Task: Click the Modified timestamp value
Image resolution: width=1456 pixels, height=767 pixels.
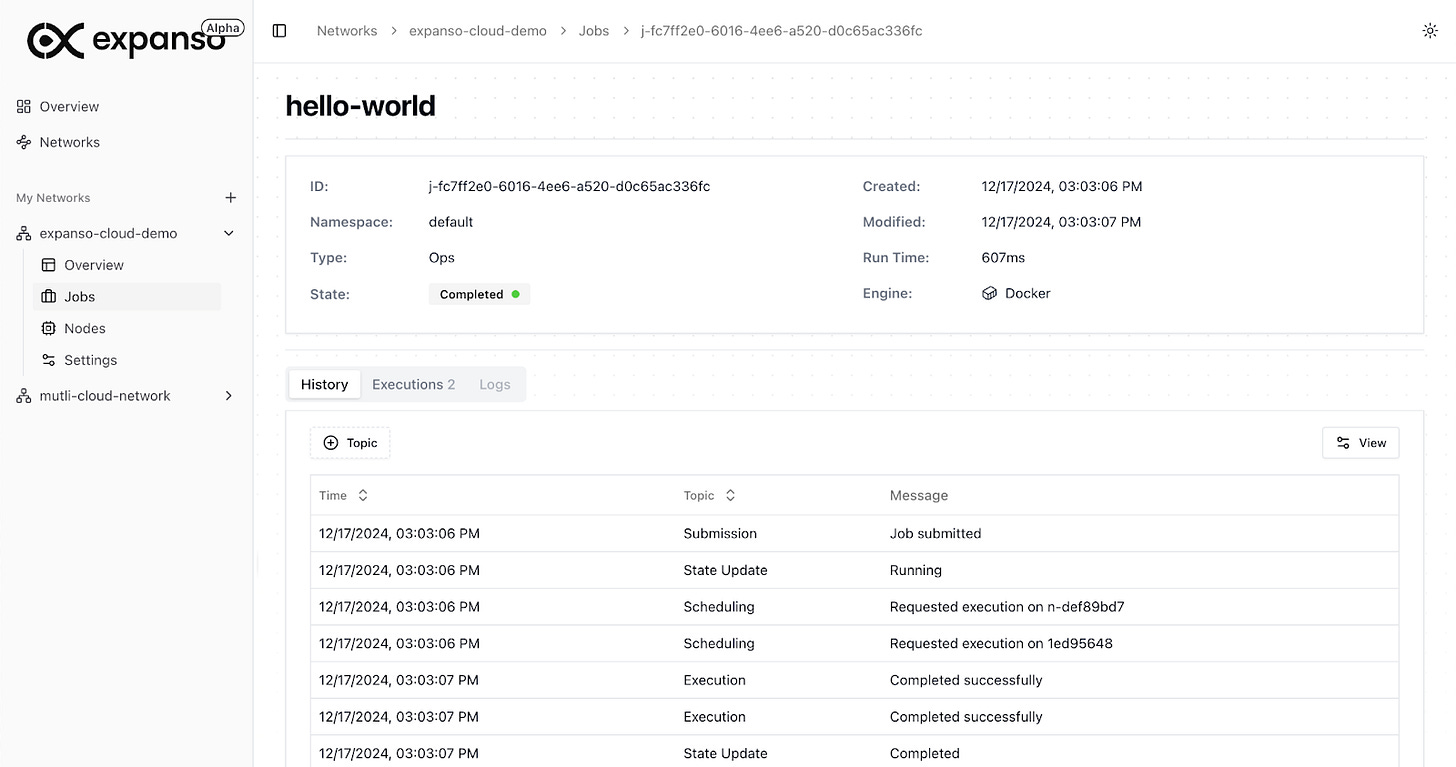Action: pyautogui.click(x=1061, y=222)
